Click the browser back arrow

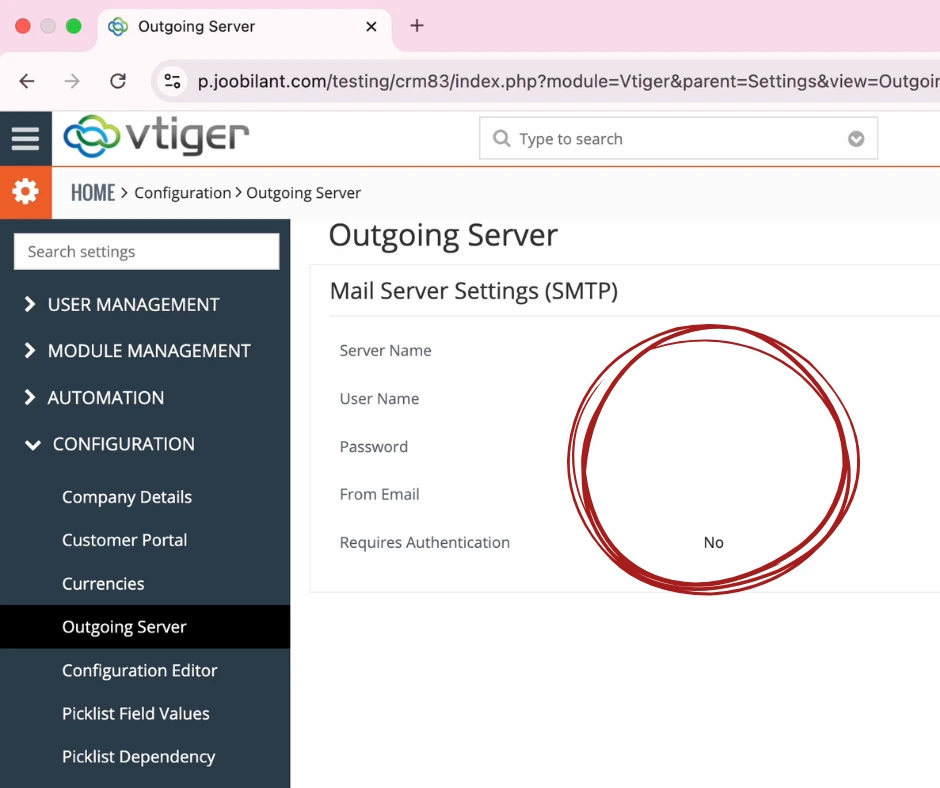pyautogui.click(x=27, y=81)
